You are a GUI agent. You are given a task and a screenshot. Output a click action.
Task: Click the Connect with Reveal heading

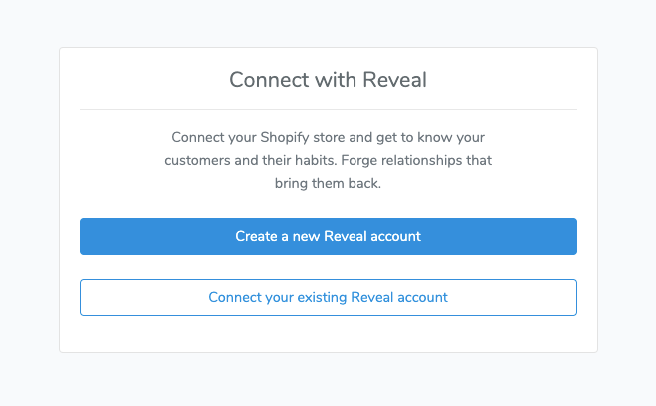click(328, 80)
